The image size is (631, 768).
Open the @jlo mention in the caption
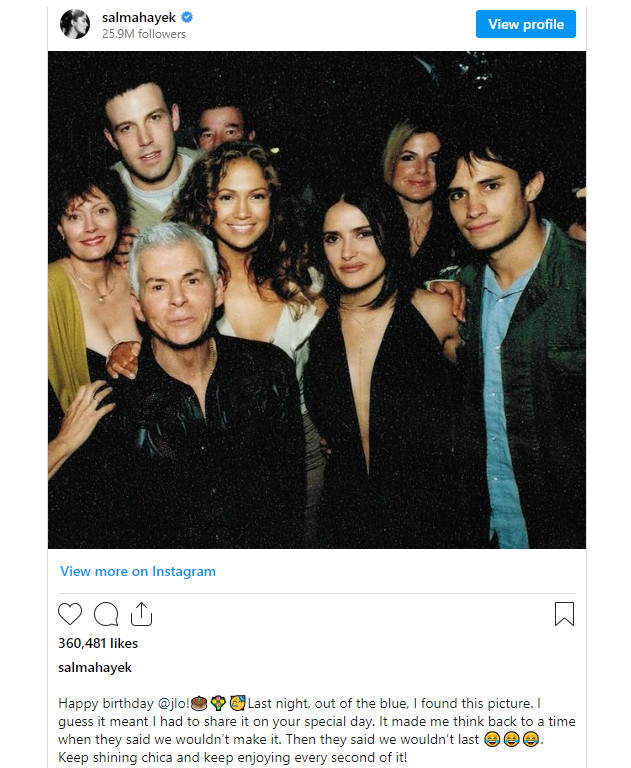click(x=173, y=703)
